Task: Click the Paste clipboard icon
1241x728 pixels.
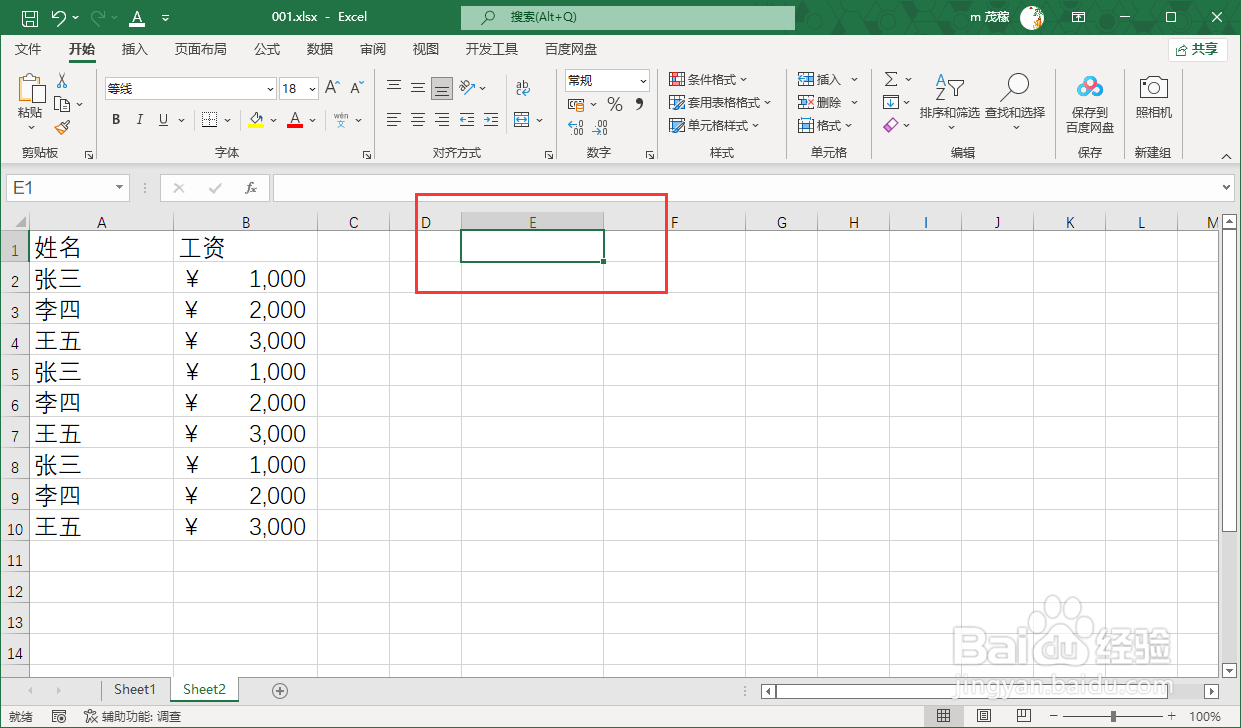Action: coord(31,89)
